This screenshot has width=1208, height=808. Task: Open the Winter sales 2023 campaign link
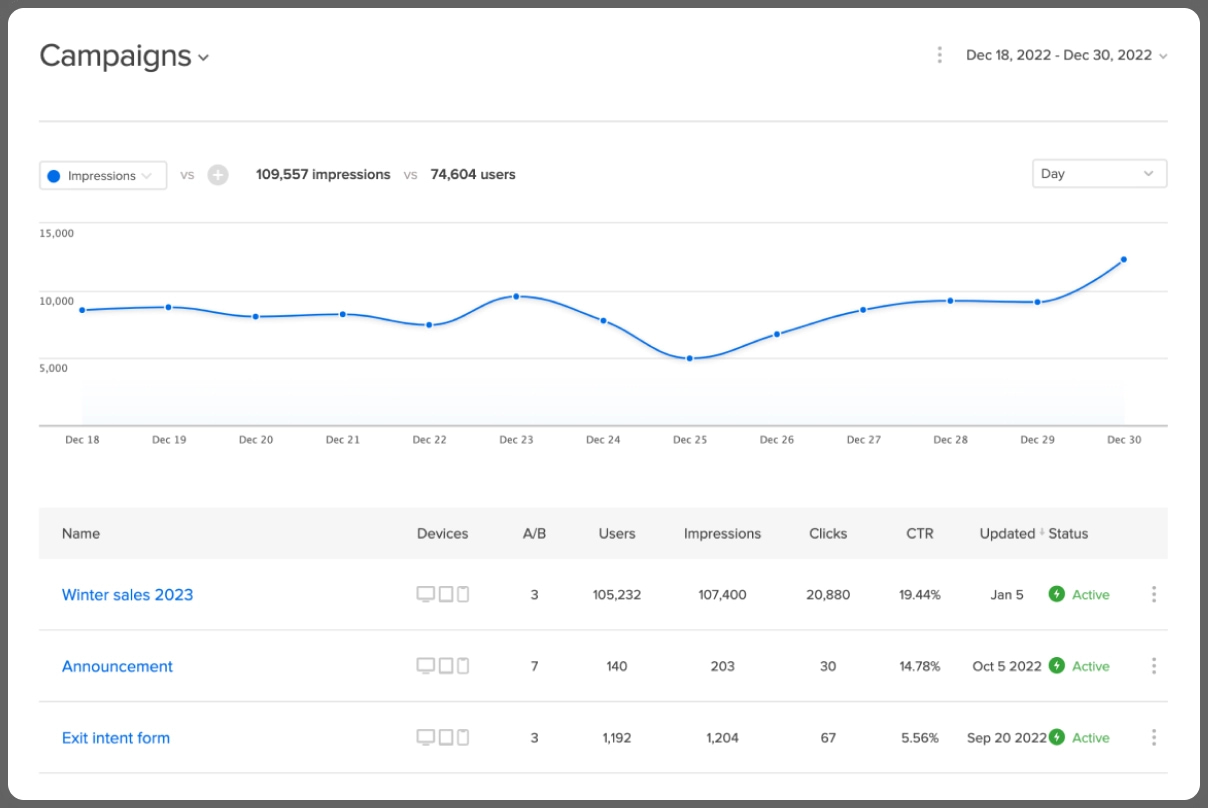pos(127,595)
